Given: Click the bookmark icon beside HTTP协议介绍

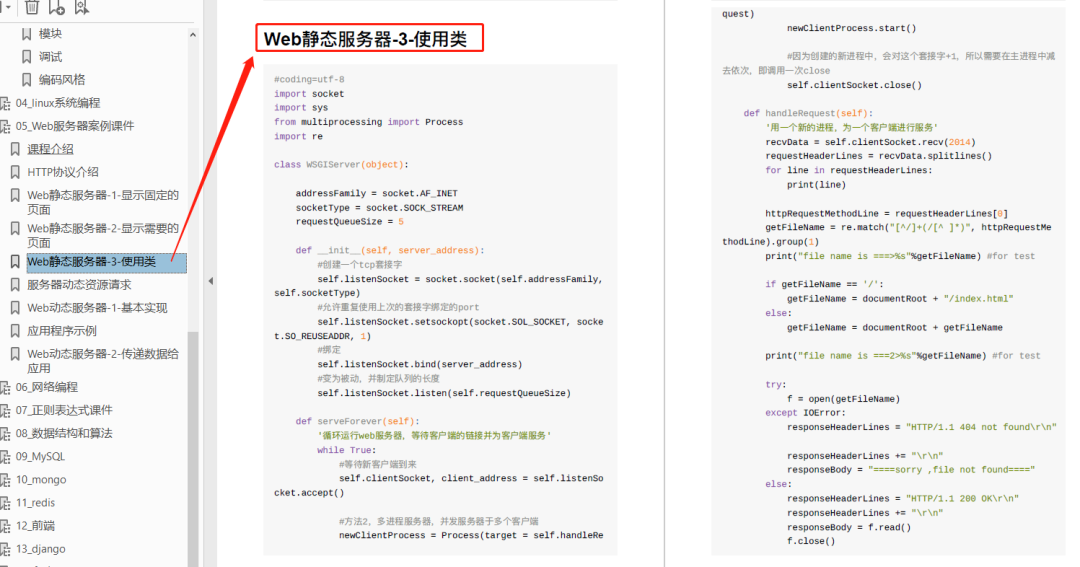Looking at the screenshot, I should (x=15, y=172).
